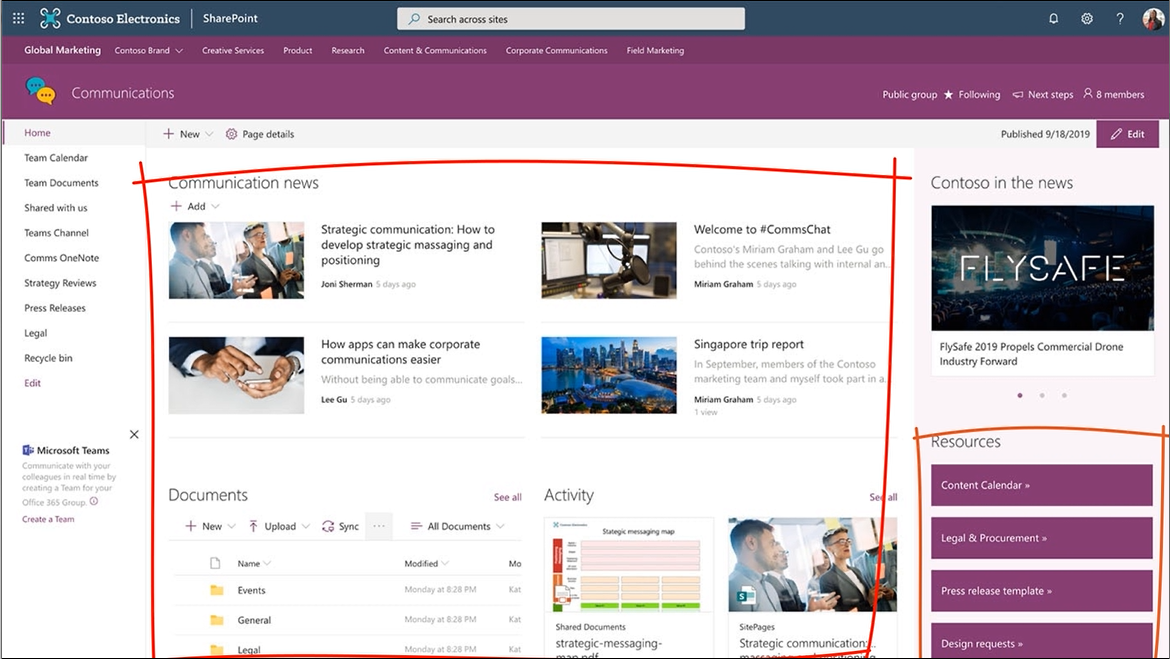Open the All Documents view dropdown
This screenshot has height=659, width=1170.
coord(457,526)
